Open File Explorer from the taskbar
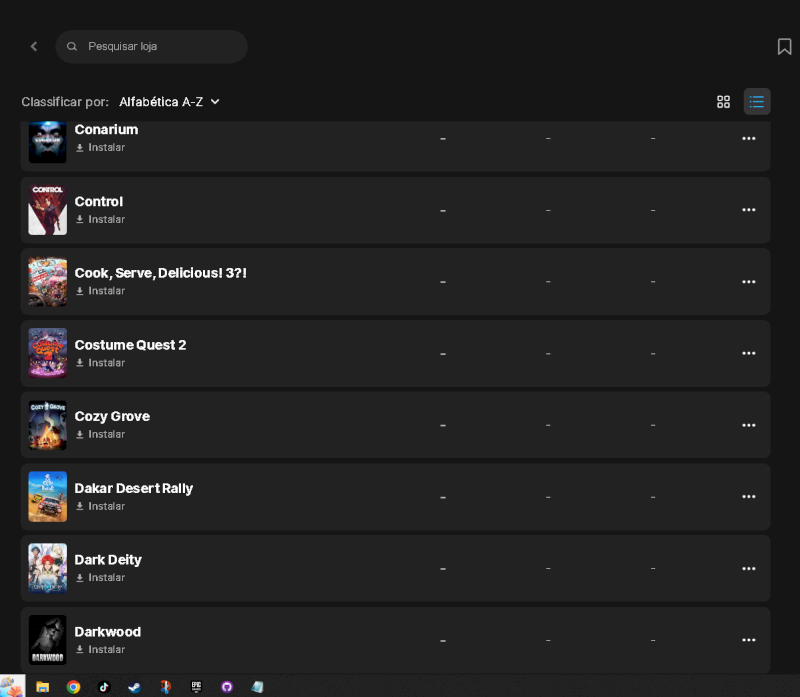 tap(42, 687)
